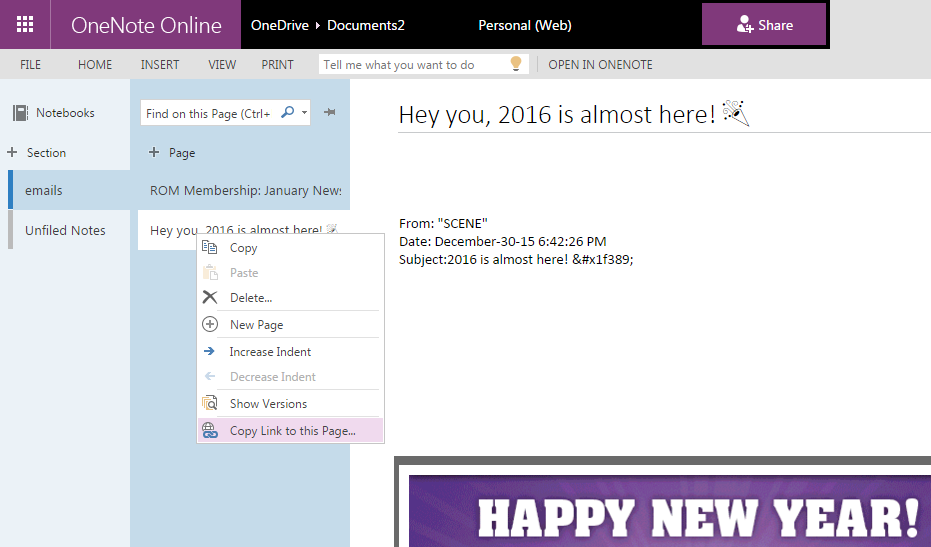Click the Notebooks book icon

[20, 113]
